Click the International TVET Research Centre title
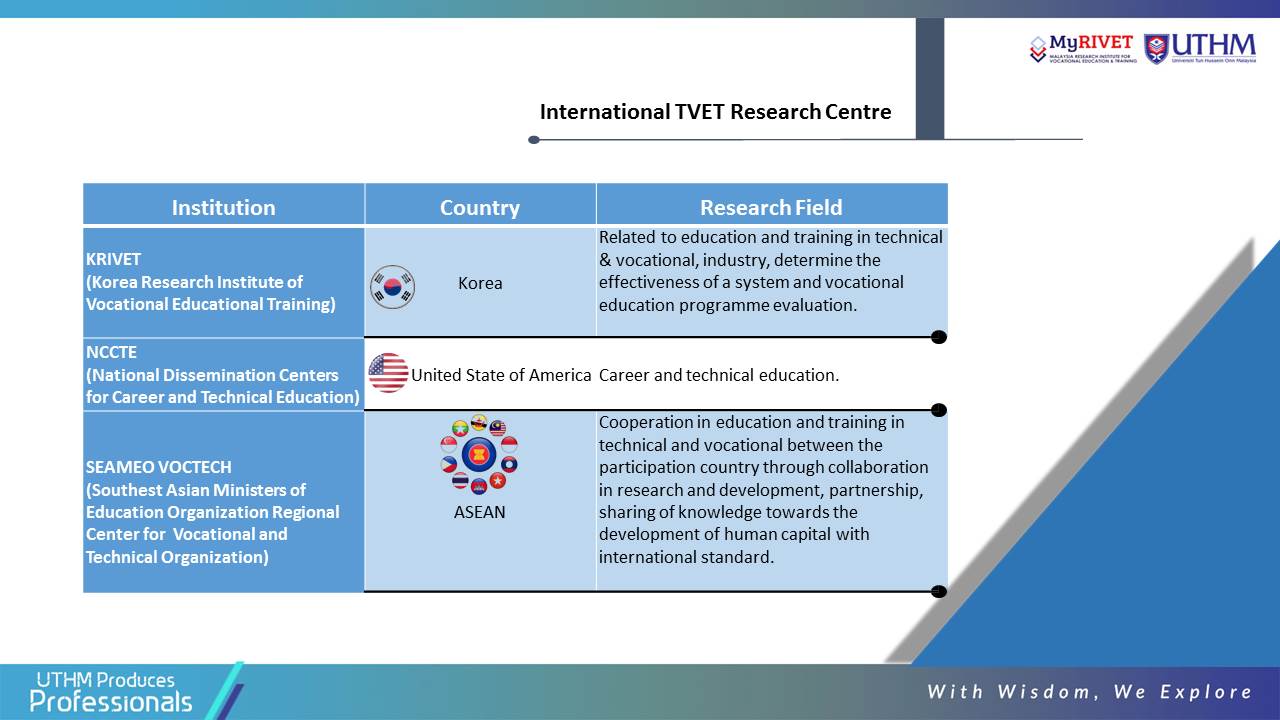The height and width of the screenshot is (720, 1280). point(715,111)
